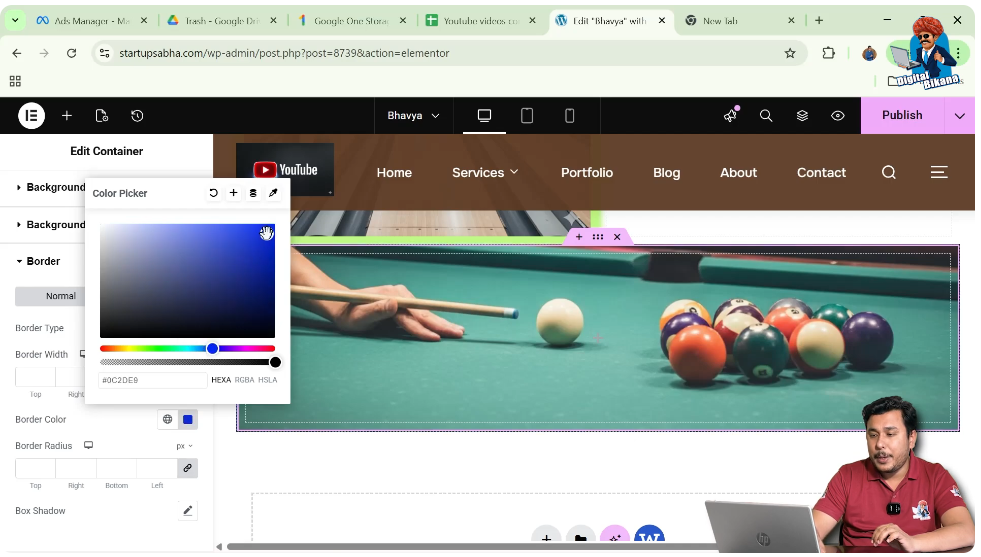Open global colors globe icon
This screenshot has width=981, height=557.
(168, 420)
